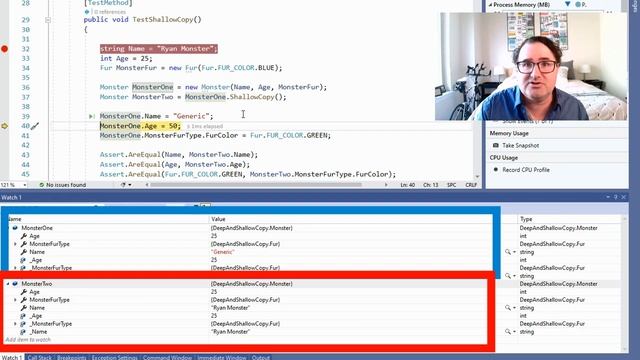Switch to the Watch 1 tab
The width and height of the screenshot is (640, 360).
click(x=11, y=358)
